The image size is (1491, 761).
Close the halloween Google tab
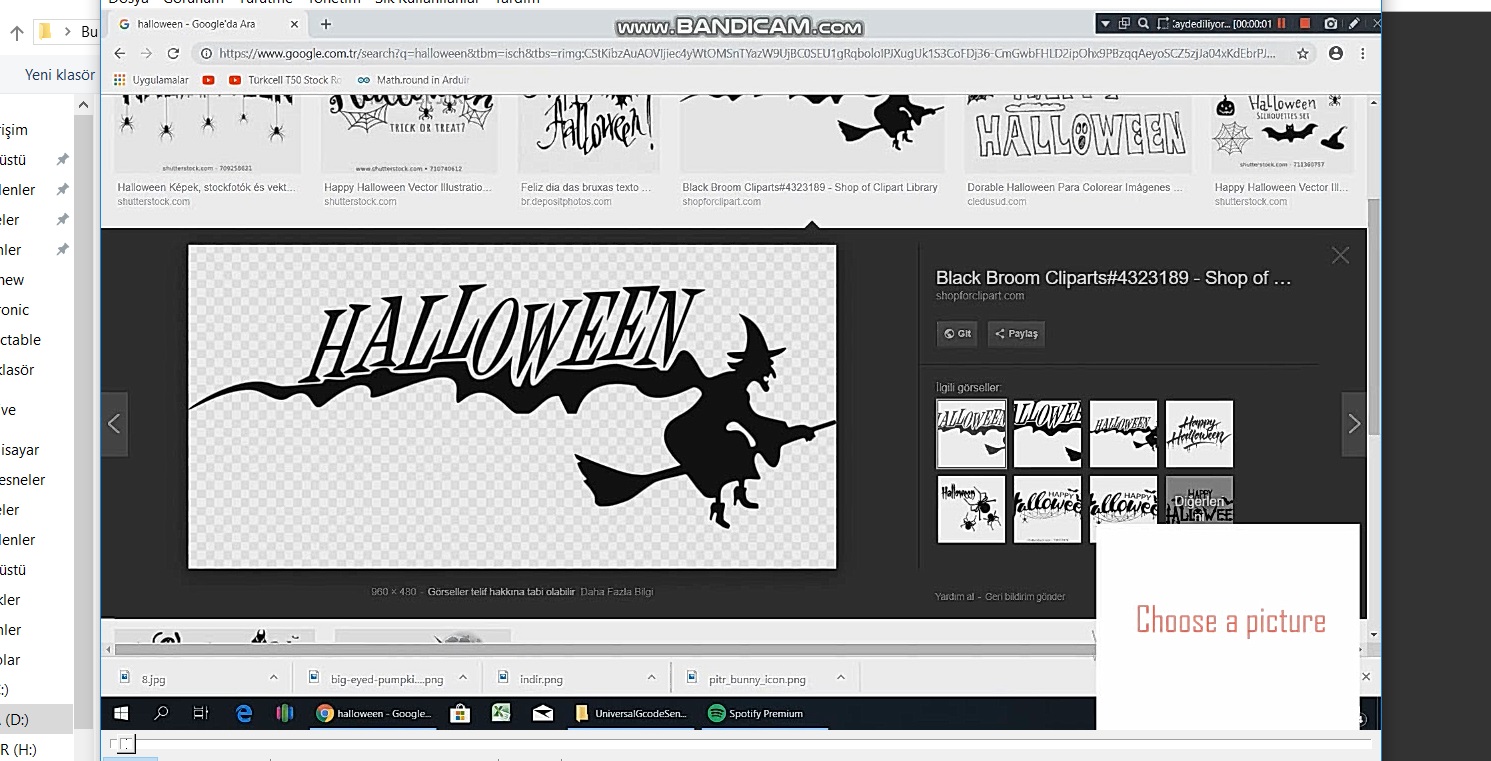[x=295, y=24]
